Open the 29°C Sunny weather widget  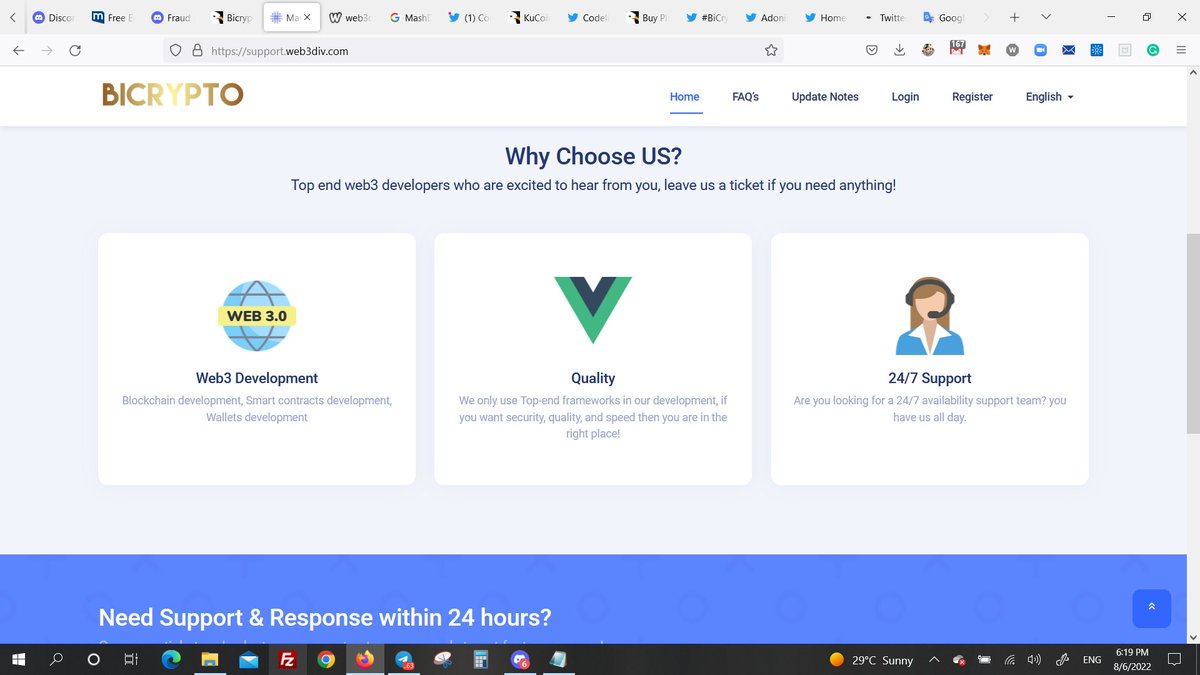(871, 660)
